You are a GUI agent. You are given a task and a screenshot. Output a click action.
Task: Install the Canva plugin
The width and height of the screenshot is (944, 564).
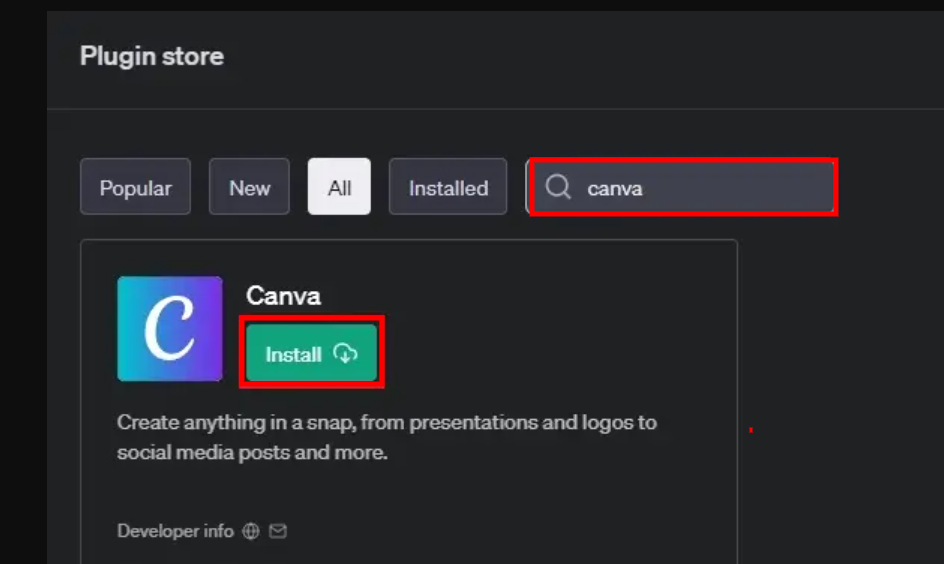point(311,353)
